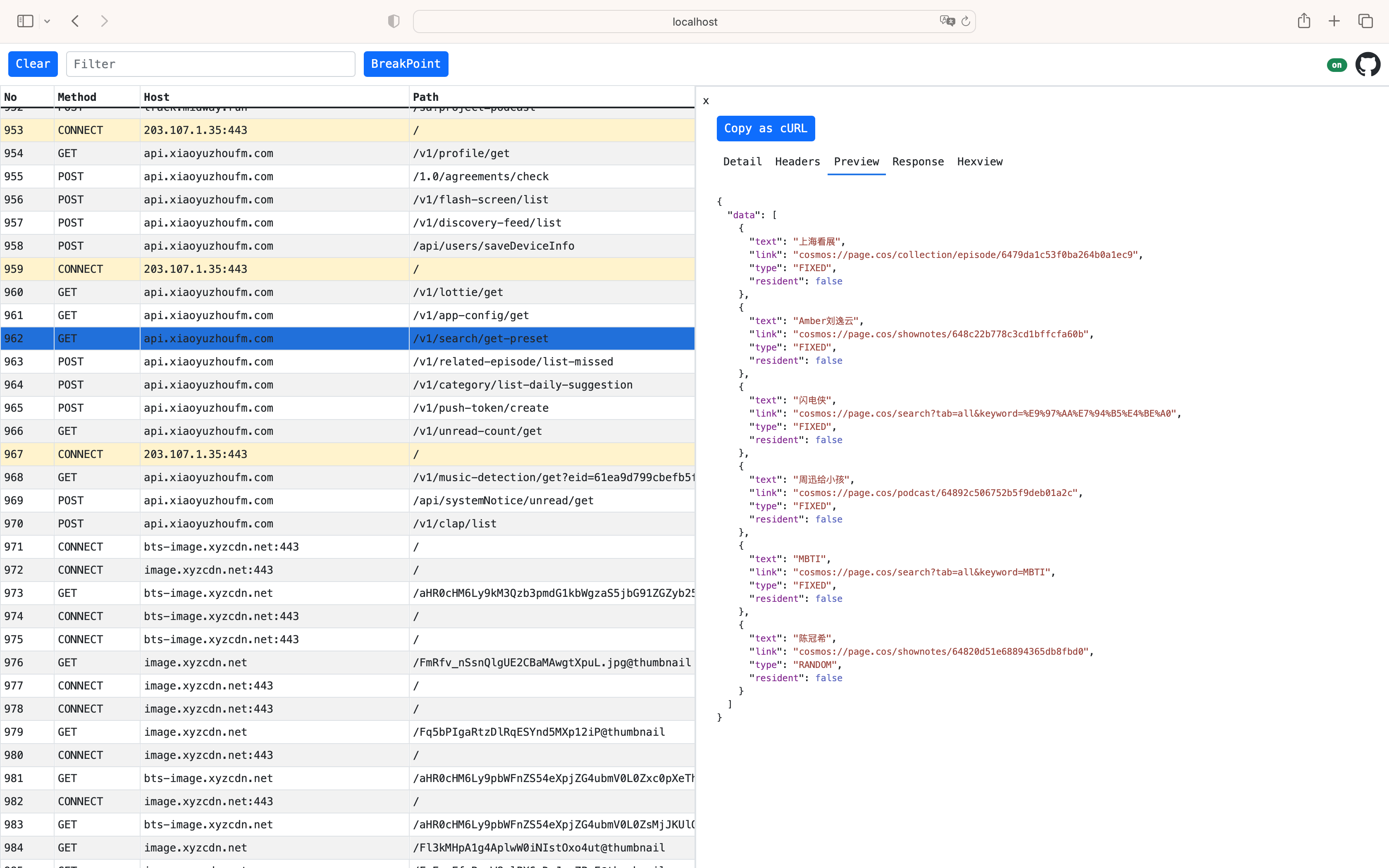The image size is (1389, 868).
Task: Switch to the Headers tab
Action: 797,161
